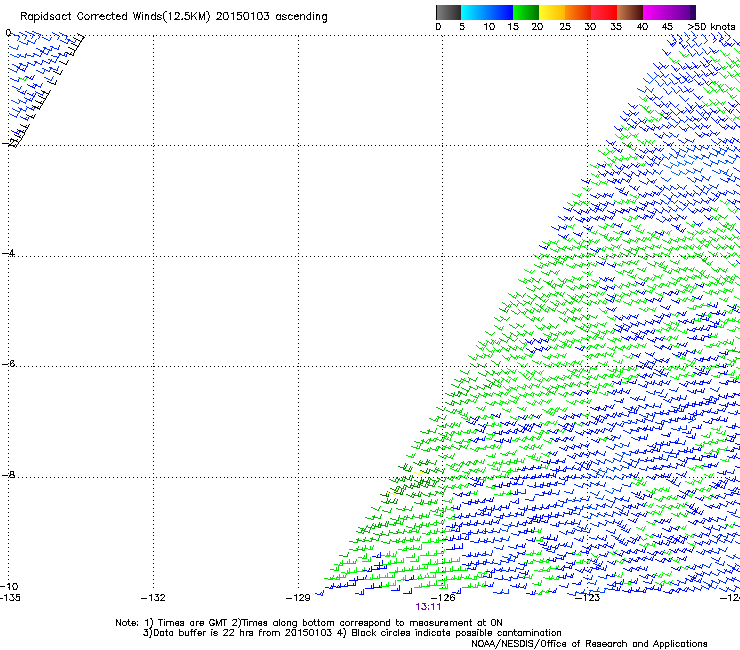
Task: Click the NOAA/NESDIS Office of Research credit text
Action: coord(589,644)
